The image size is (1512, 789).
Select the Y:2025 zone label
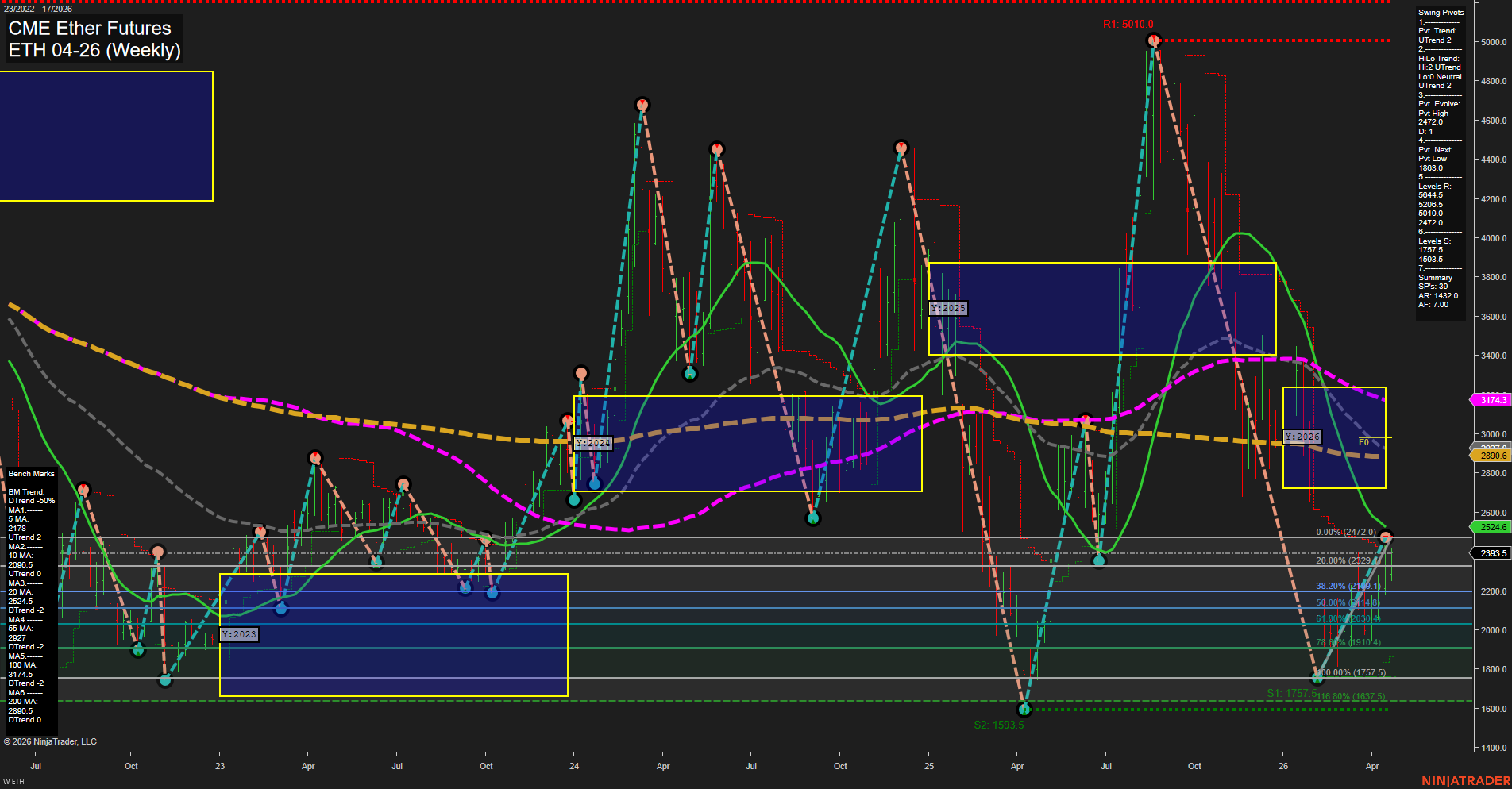[x=948, y=307]
